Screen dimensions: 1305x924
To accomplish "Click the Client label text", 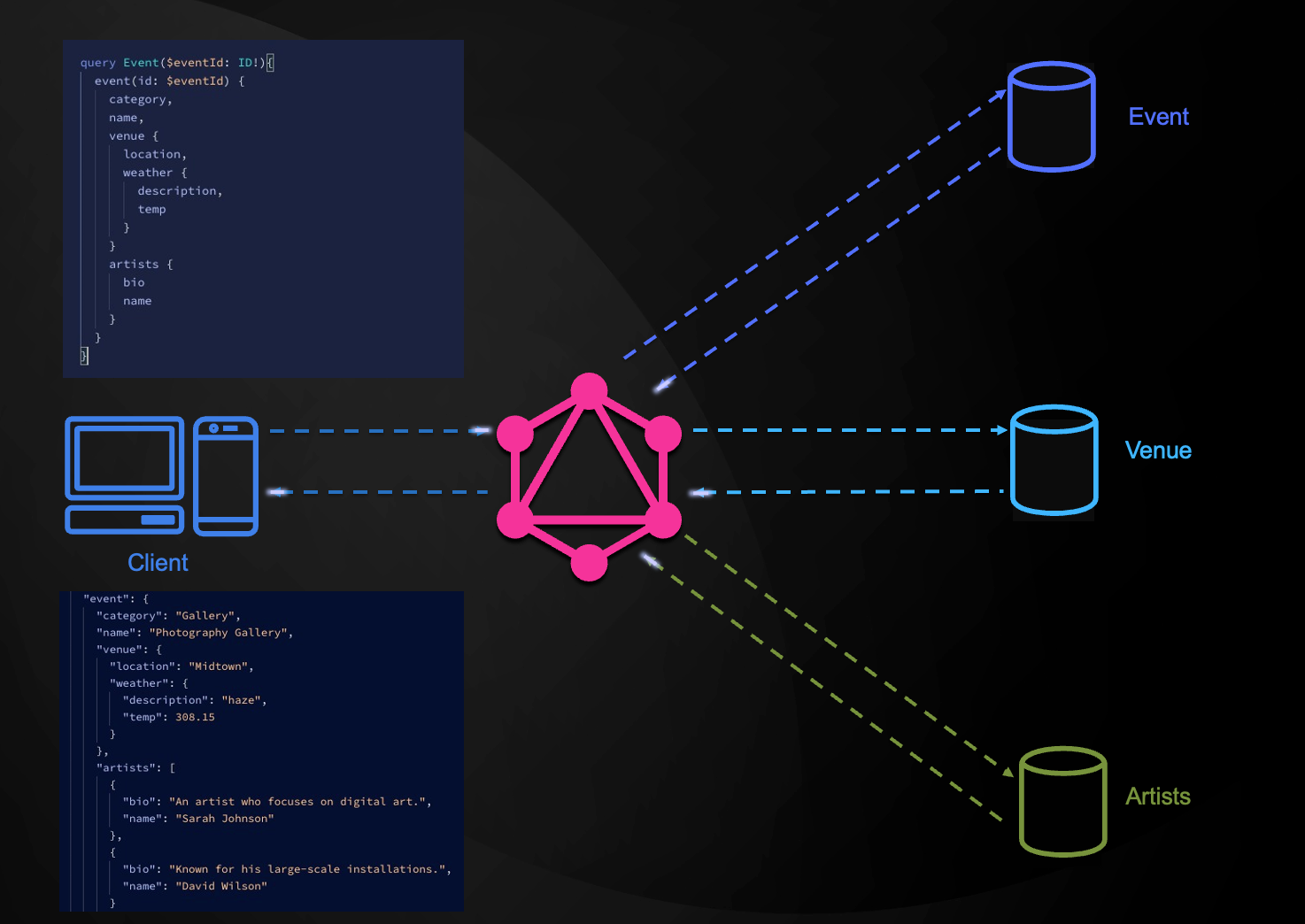I will point(158,562).
